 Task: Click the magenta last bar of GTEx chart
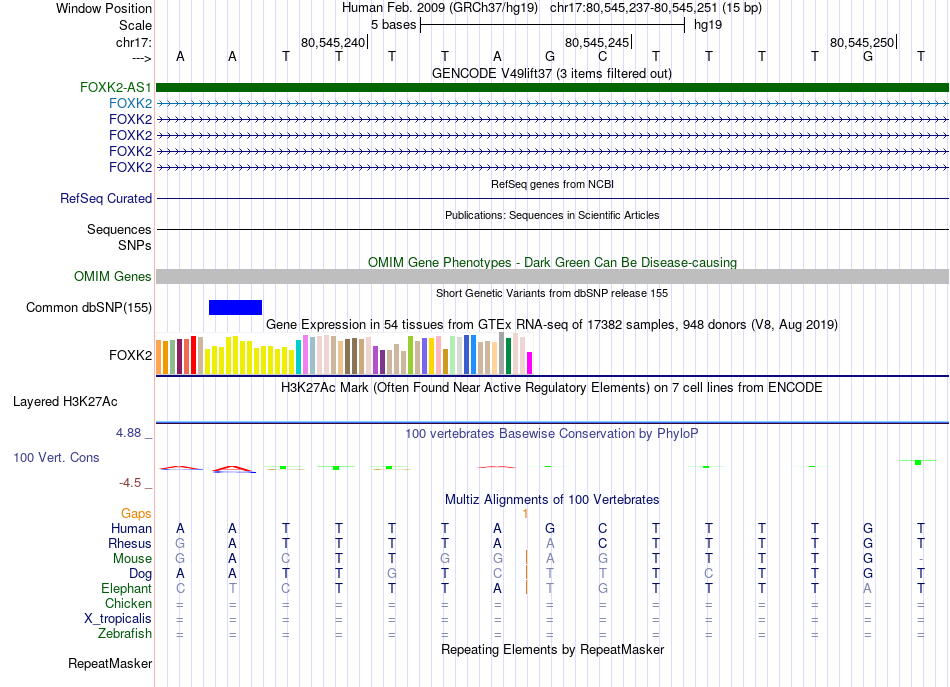[x=529, y=363]
